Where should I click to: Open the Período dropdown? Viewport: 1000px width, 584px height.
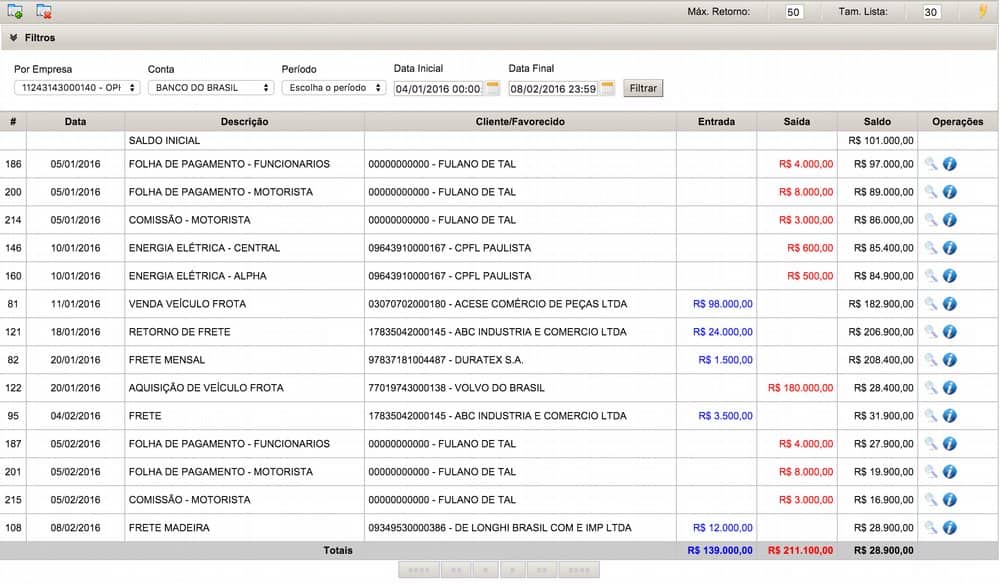(x=334, y=87)
